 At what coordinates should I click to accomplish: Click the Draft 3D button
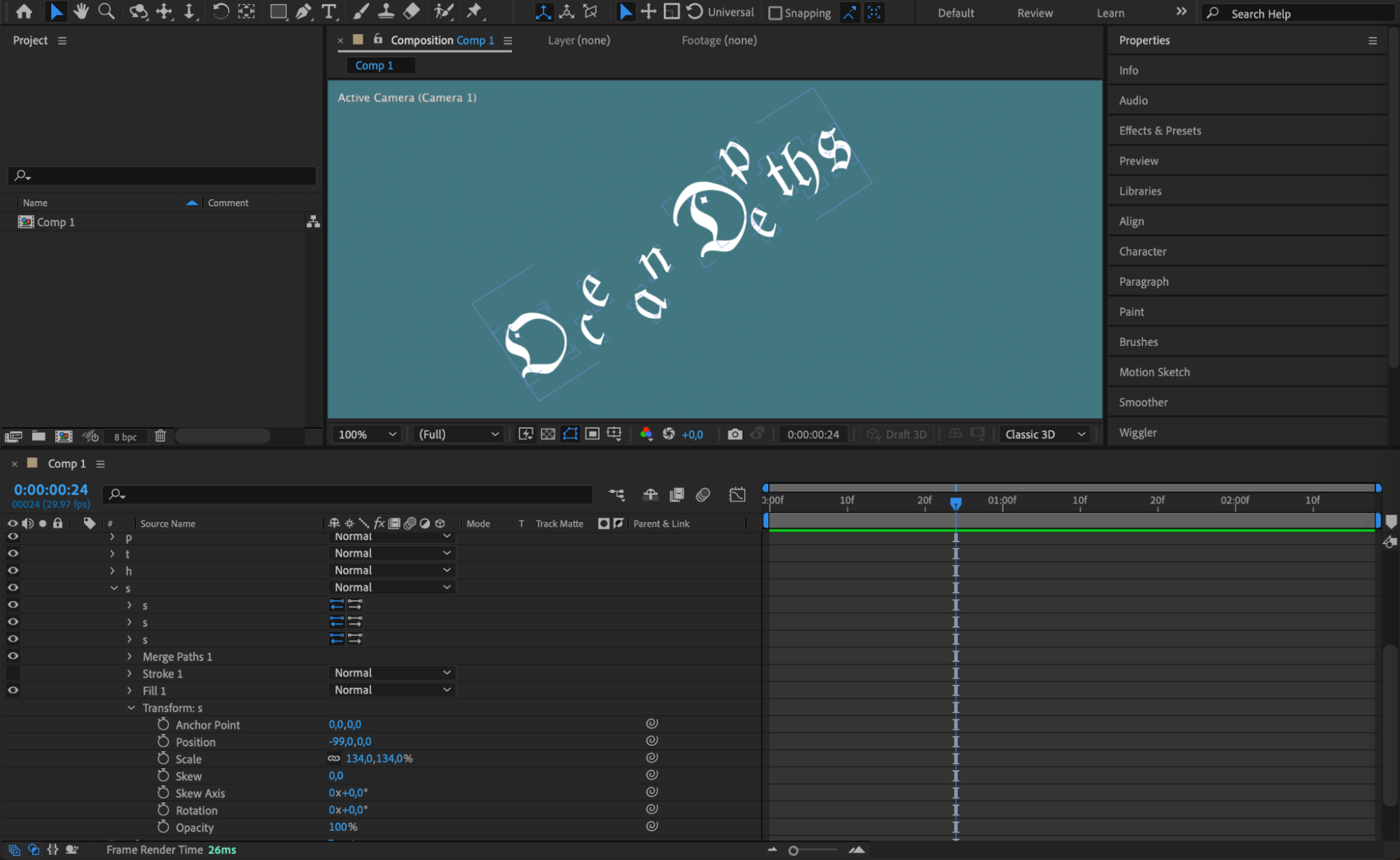897,434
